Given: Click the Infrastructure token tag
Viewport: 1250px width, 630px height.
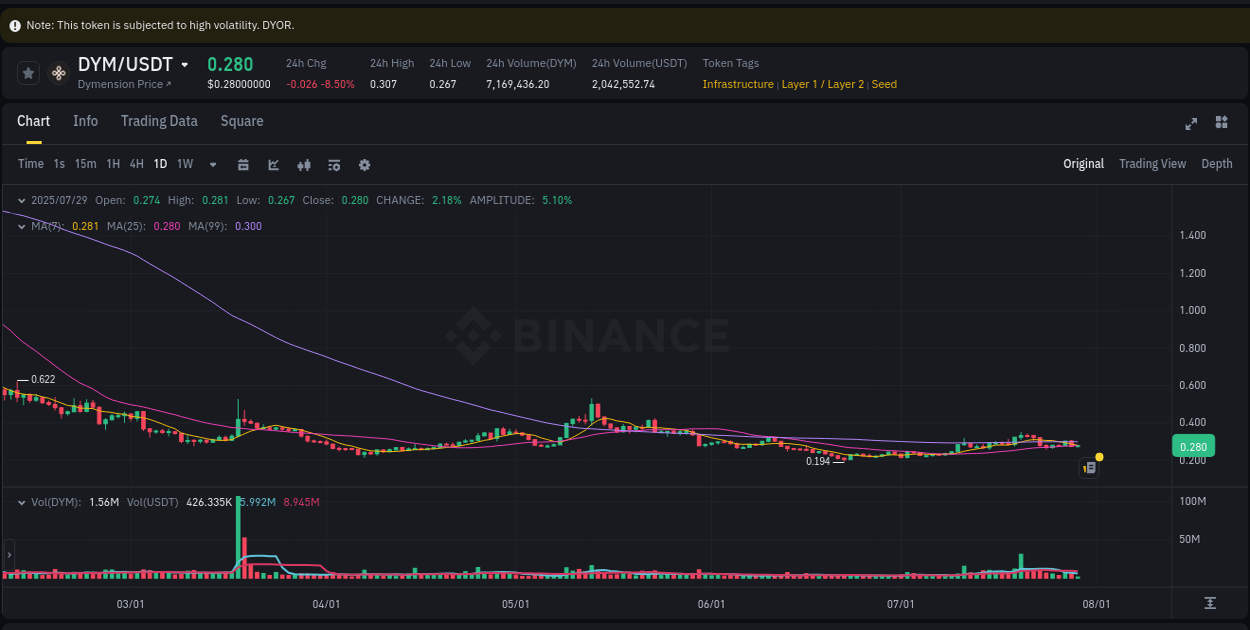Looking at the screenshot, I should 738,84.
